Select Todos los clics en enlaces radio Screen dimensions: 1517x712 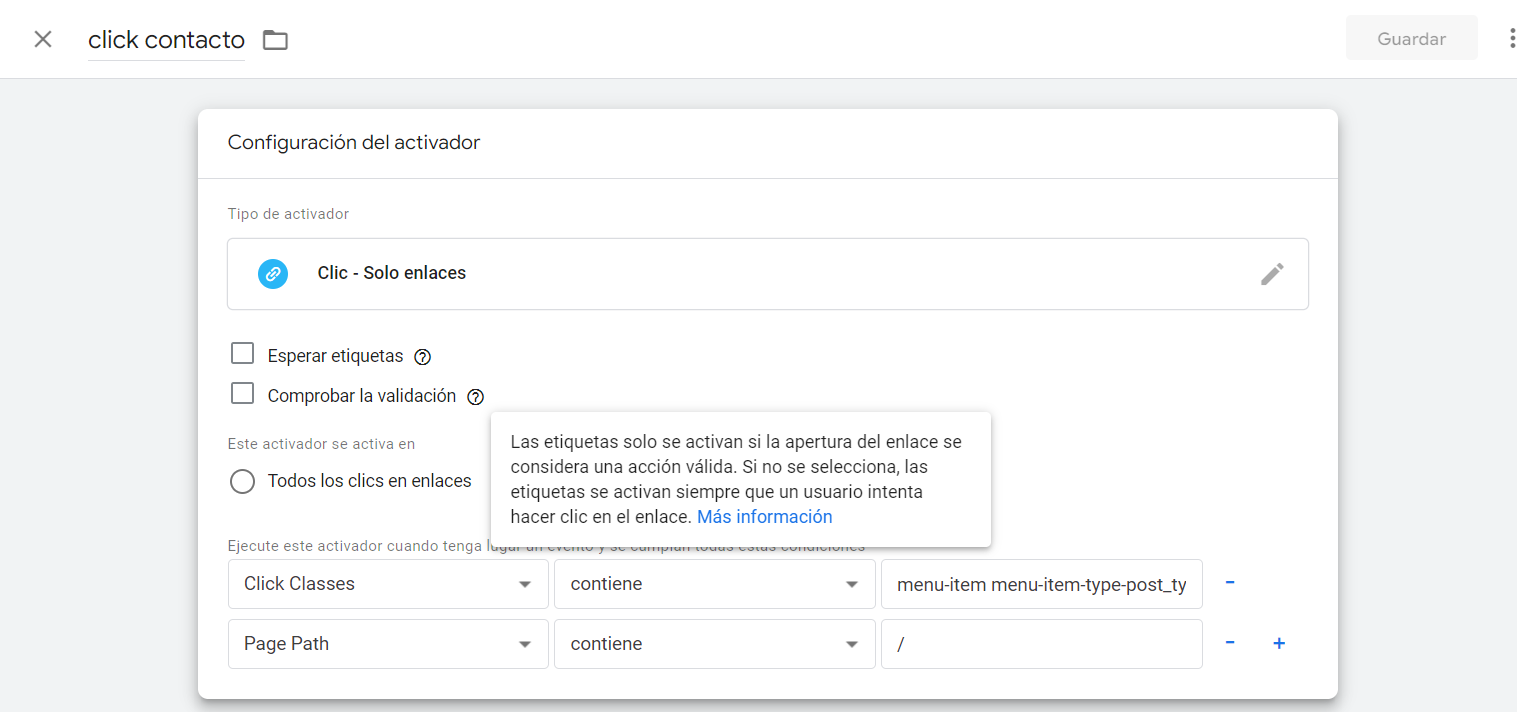pos(242,482)
